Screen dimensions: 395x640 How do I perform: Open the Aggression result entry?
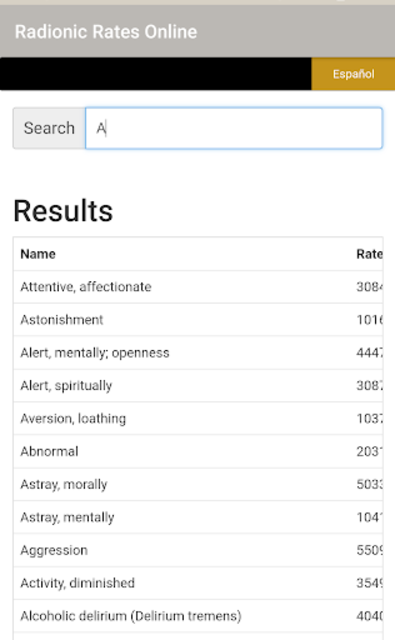coord(198,550)
